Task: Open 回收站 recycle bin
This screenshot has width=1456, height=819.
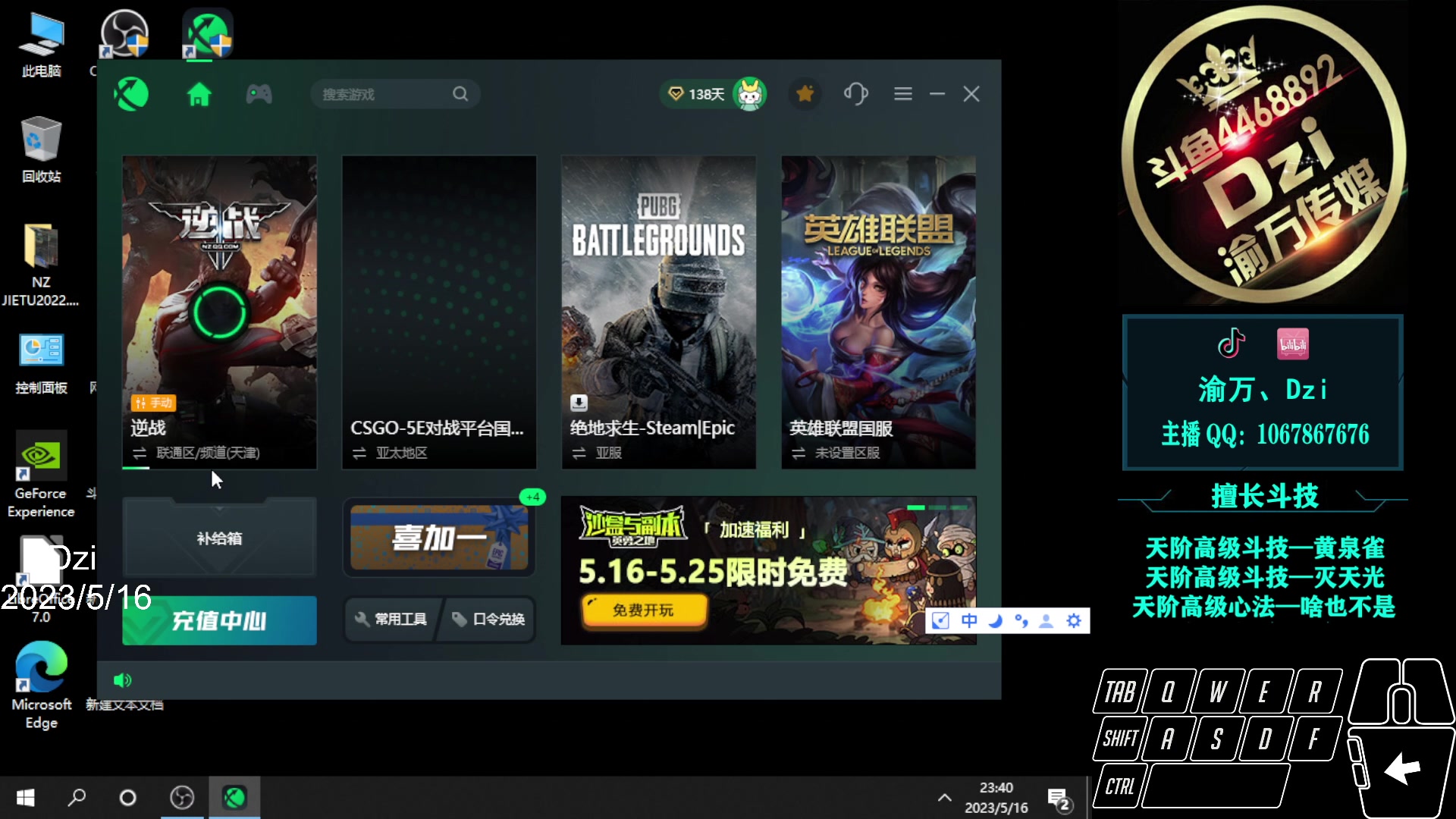Action: click(x=41, y=149)
